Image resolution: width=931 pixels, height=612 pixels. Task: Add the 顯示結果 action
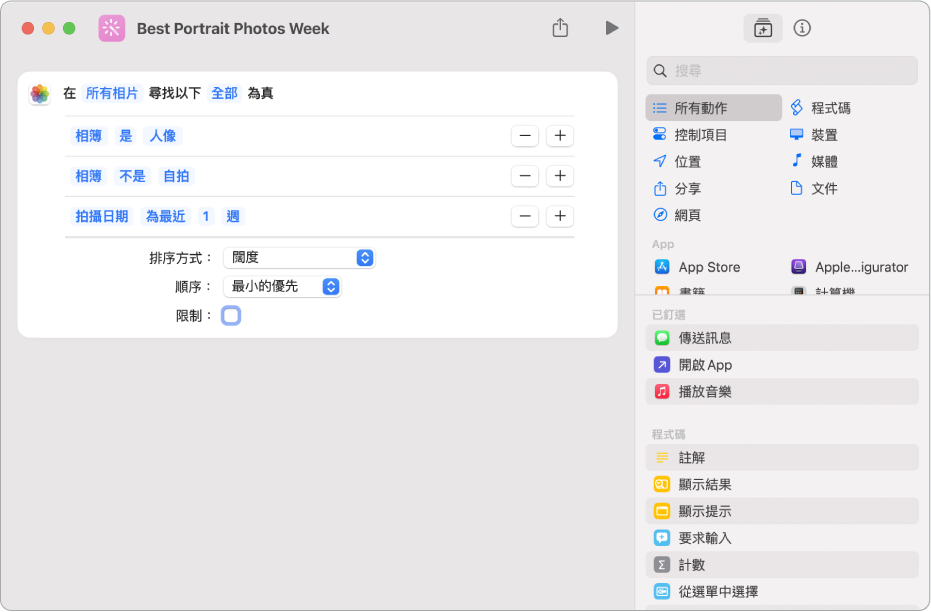pos(782,484)
